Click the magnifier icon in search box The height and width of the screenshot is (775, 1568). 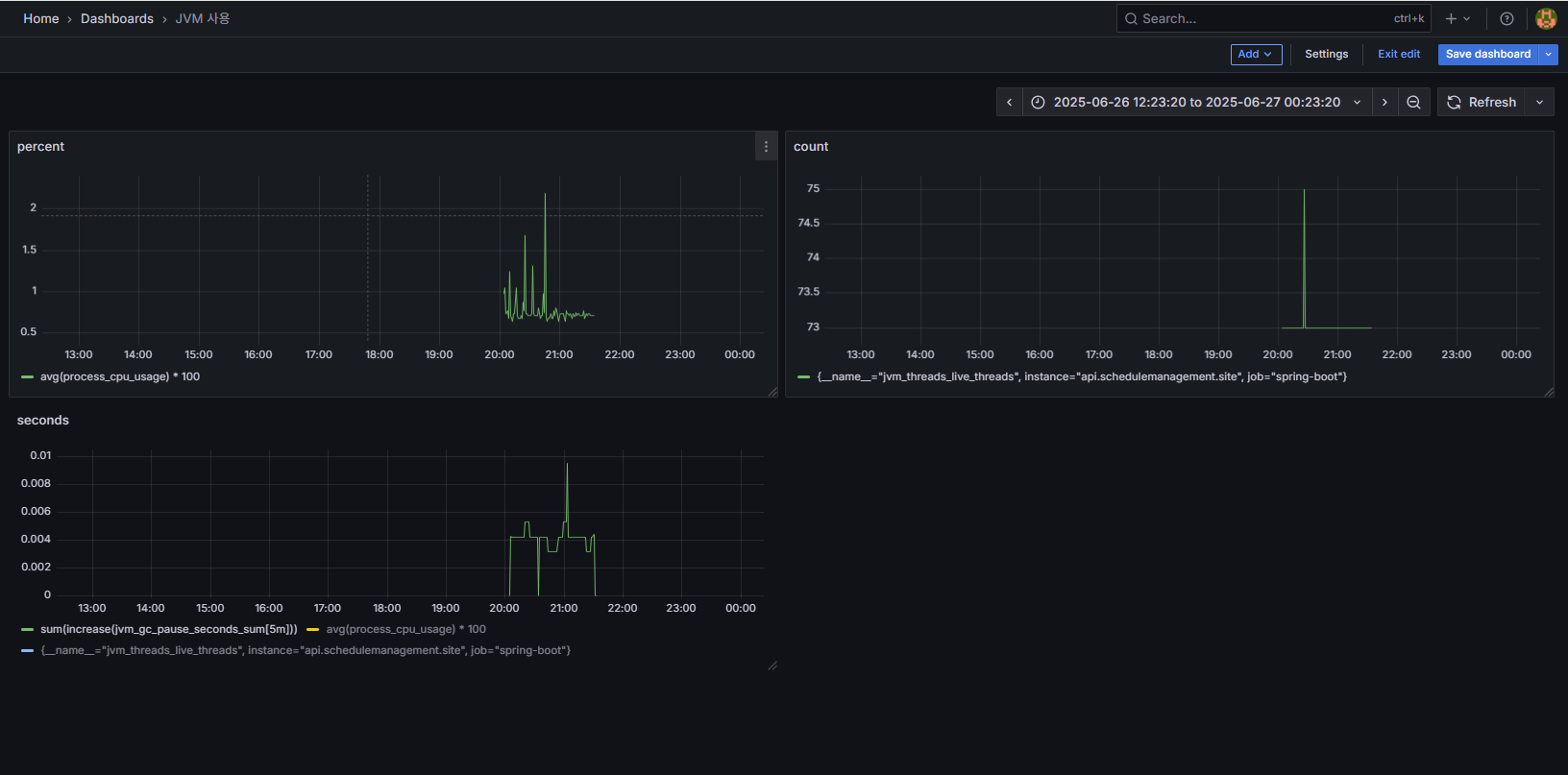click(x=1131, y=18)
